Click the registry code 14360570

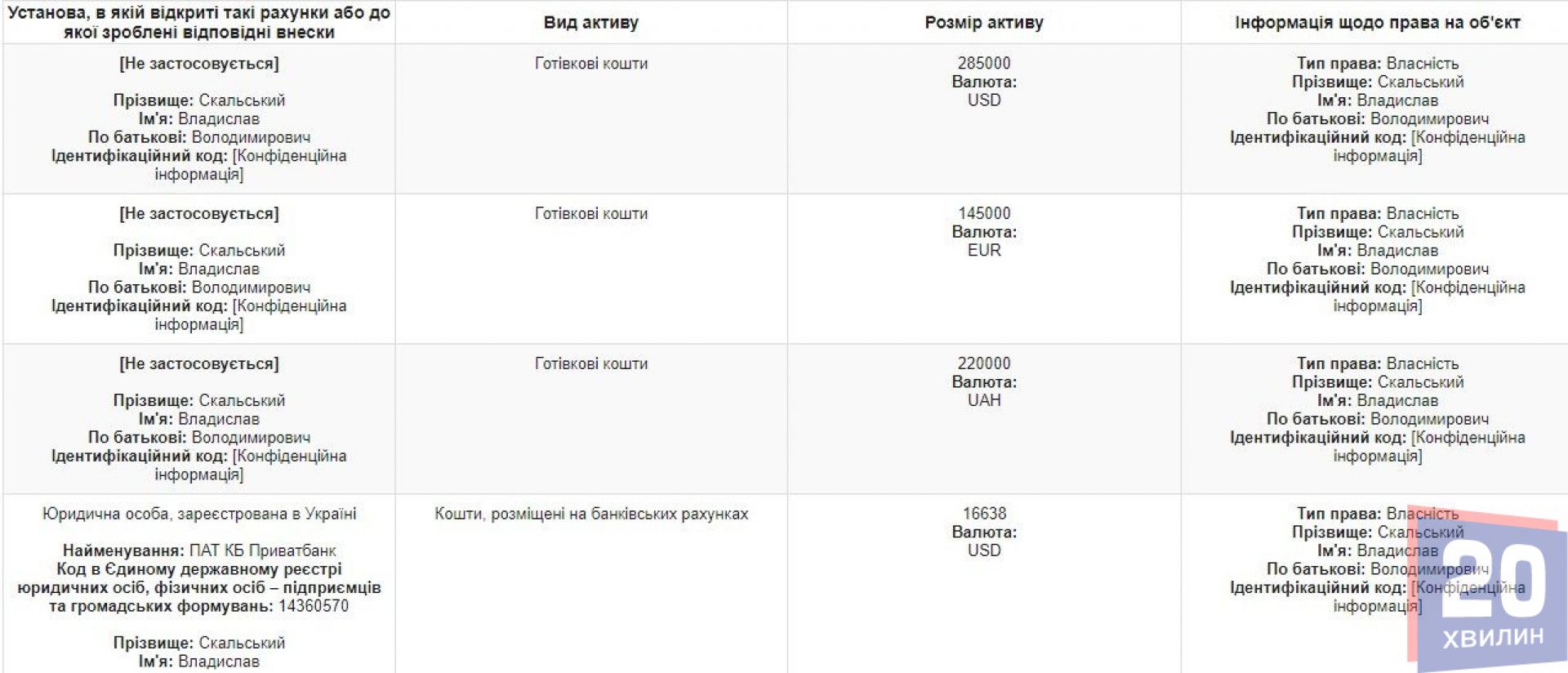tap(313, 606)
